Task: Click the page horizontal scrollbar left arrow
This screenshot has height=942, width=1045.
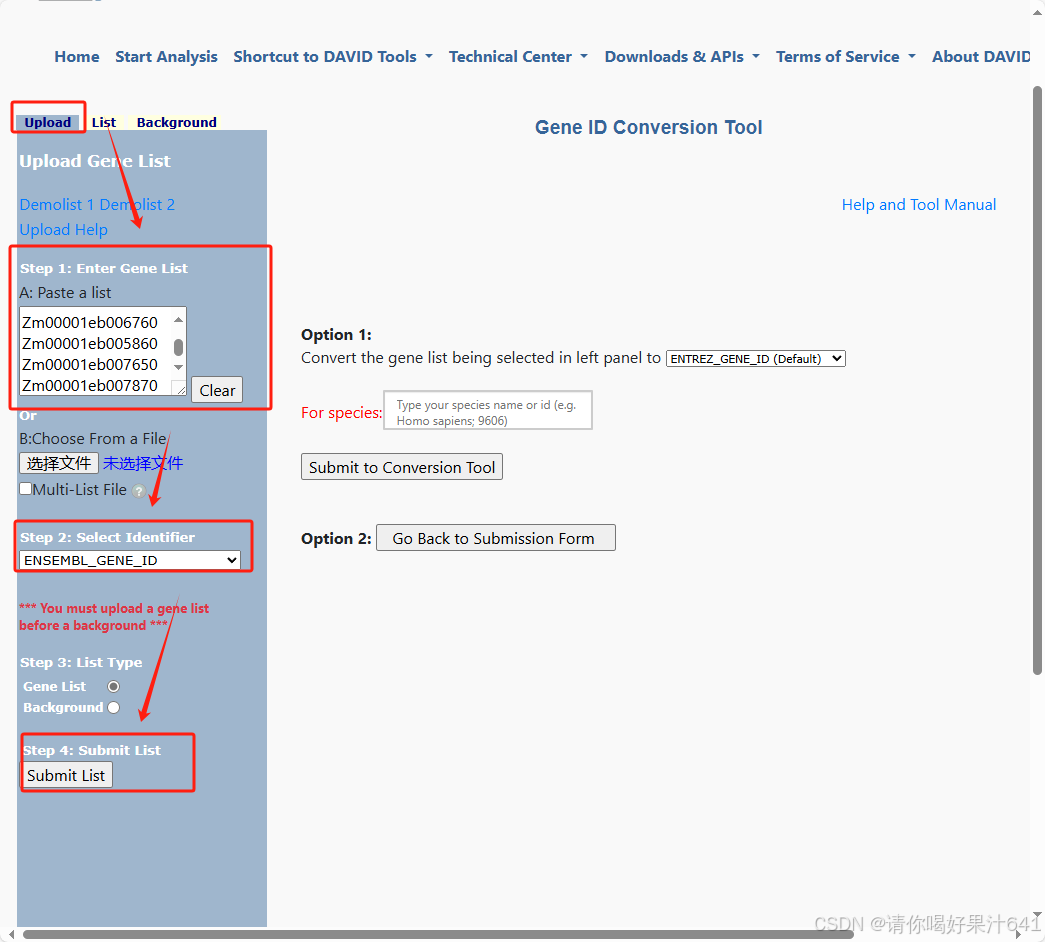Action: [x=11, y=935]
